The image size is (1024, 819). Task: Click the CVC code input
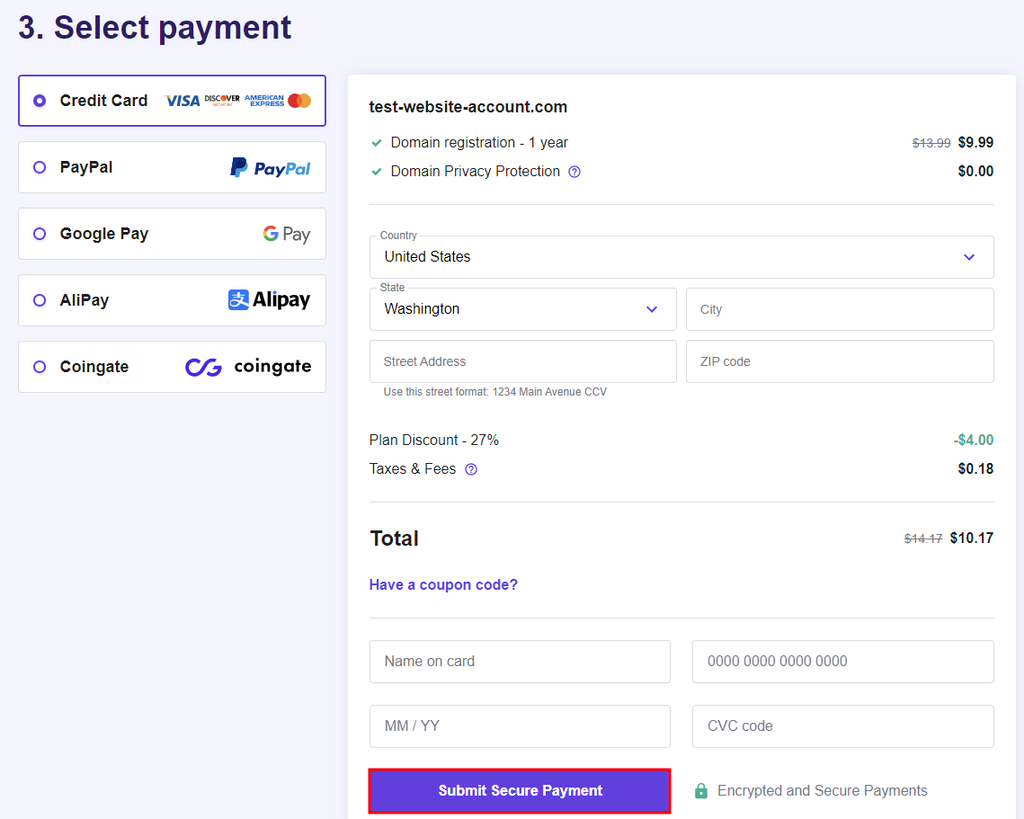[842, 726]
